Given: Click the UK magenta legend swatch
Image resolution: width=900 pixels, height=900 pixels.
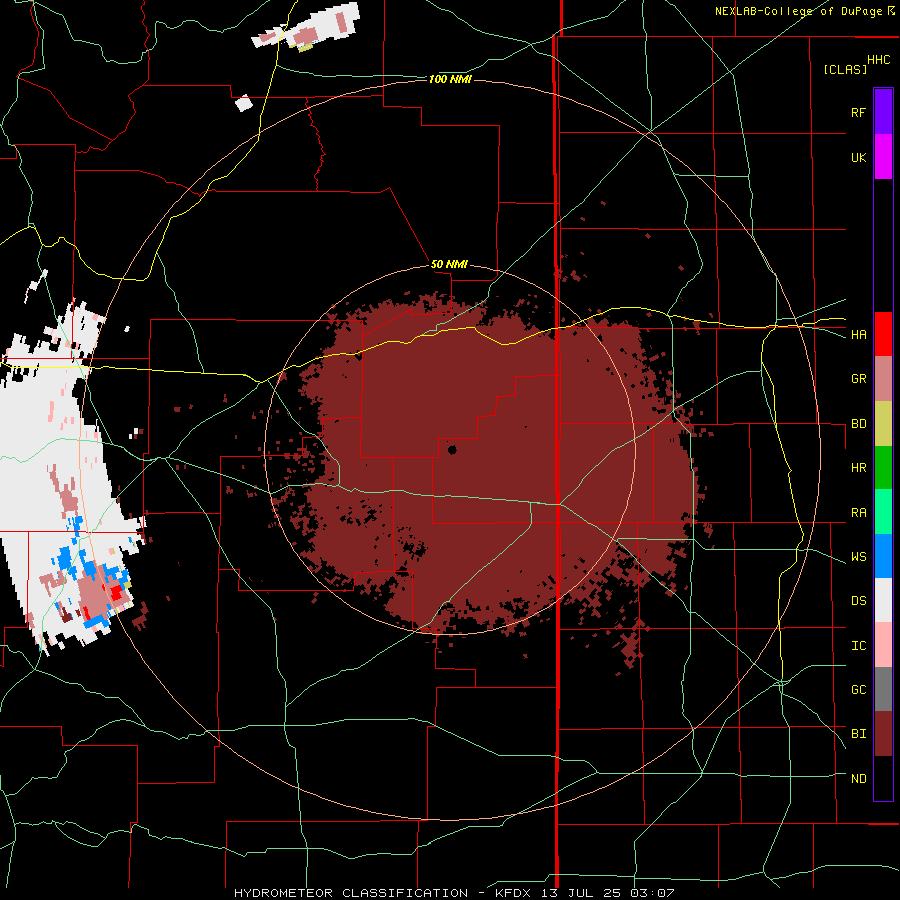Looking at the screenshot, I should [x=883, y=157].
